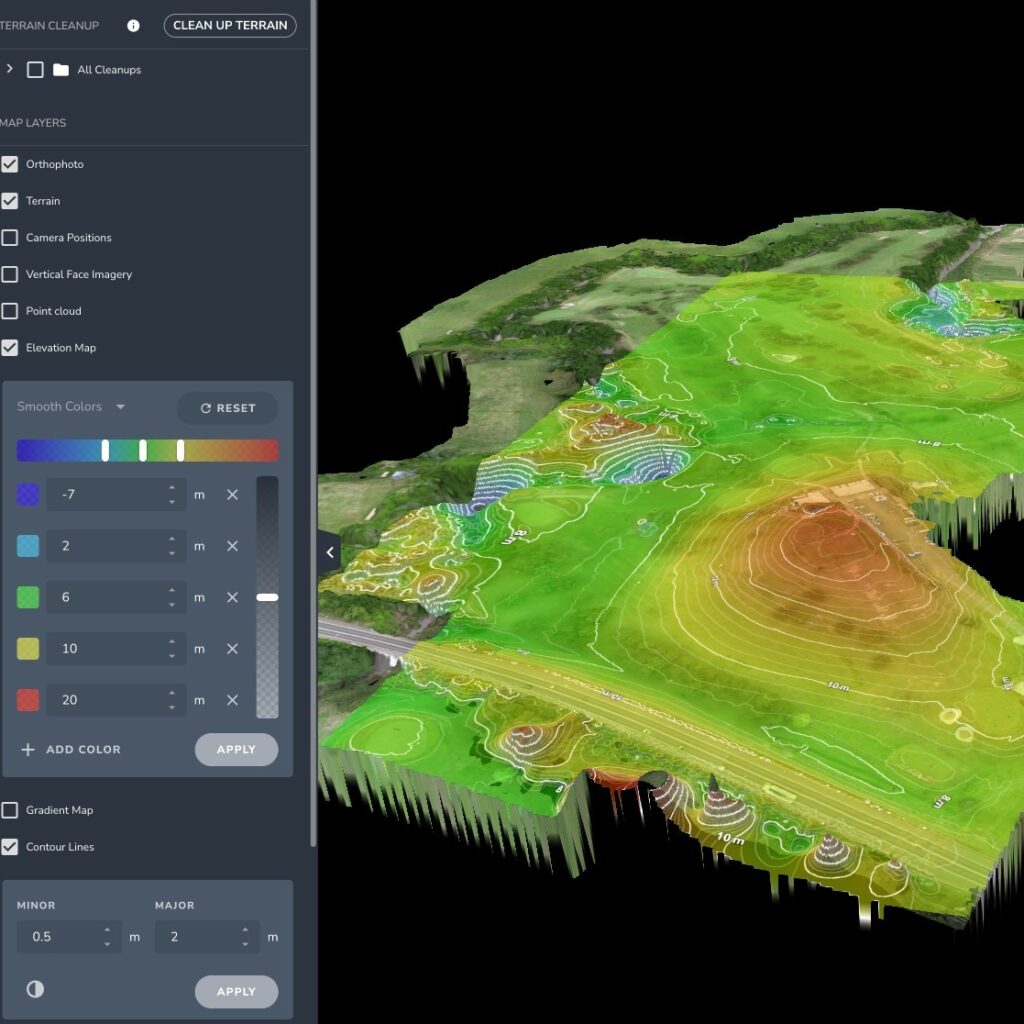The image size is (1024, 1024).
Task: Enable the Point cloud layer
Action: (10, 311)
